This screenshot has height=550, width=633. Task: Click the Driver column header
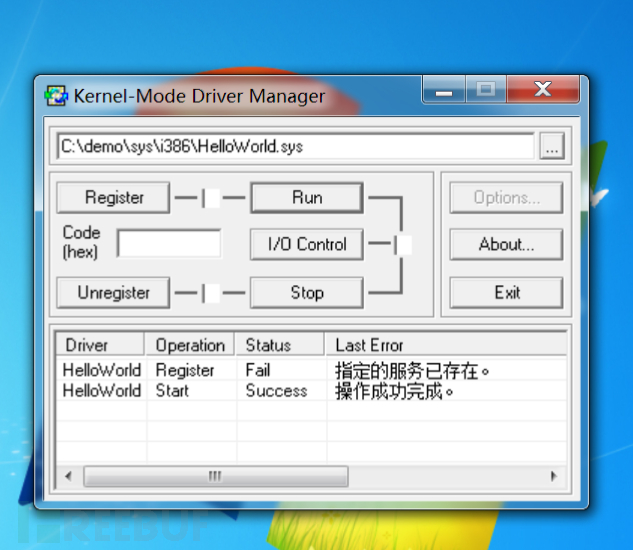pos(99,345)
